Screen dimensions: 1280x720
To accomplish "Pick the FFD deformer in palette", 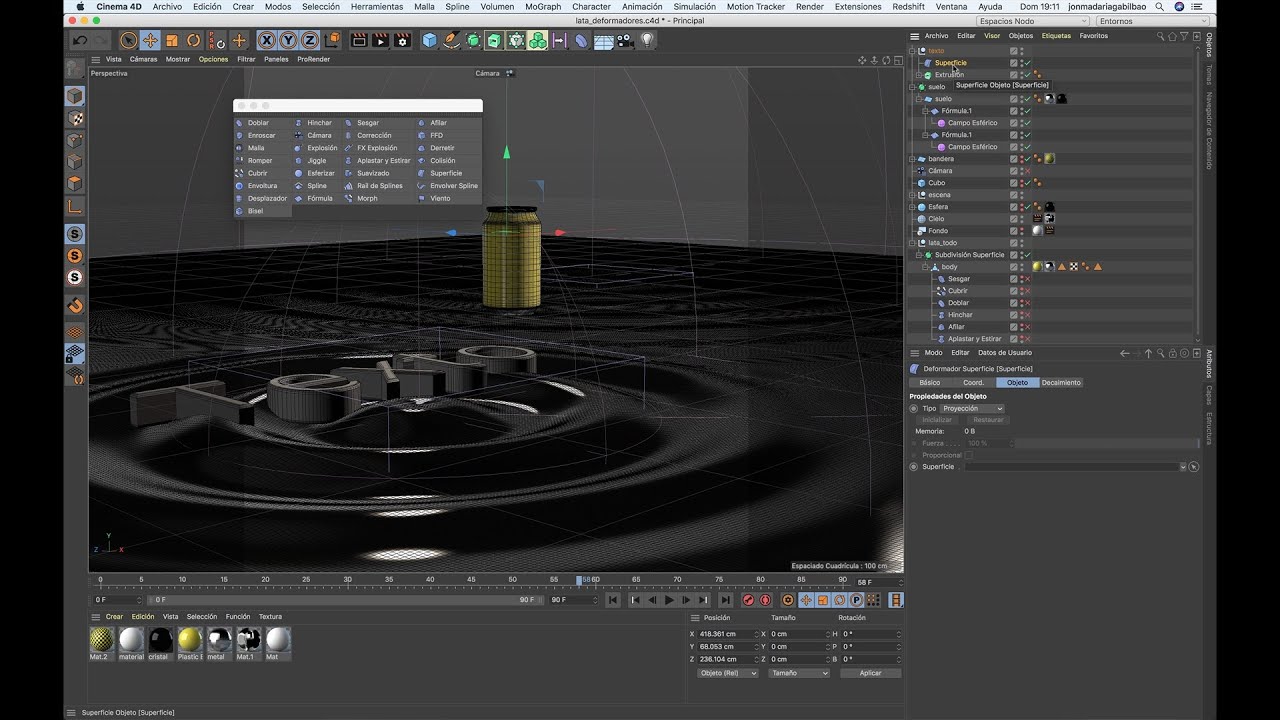I will click(437, 135).
